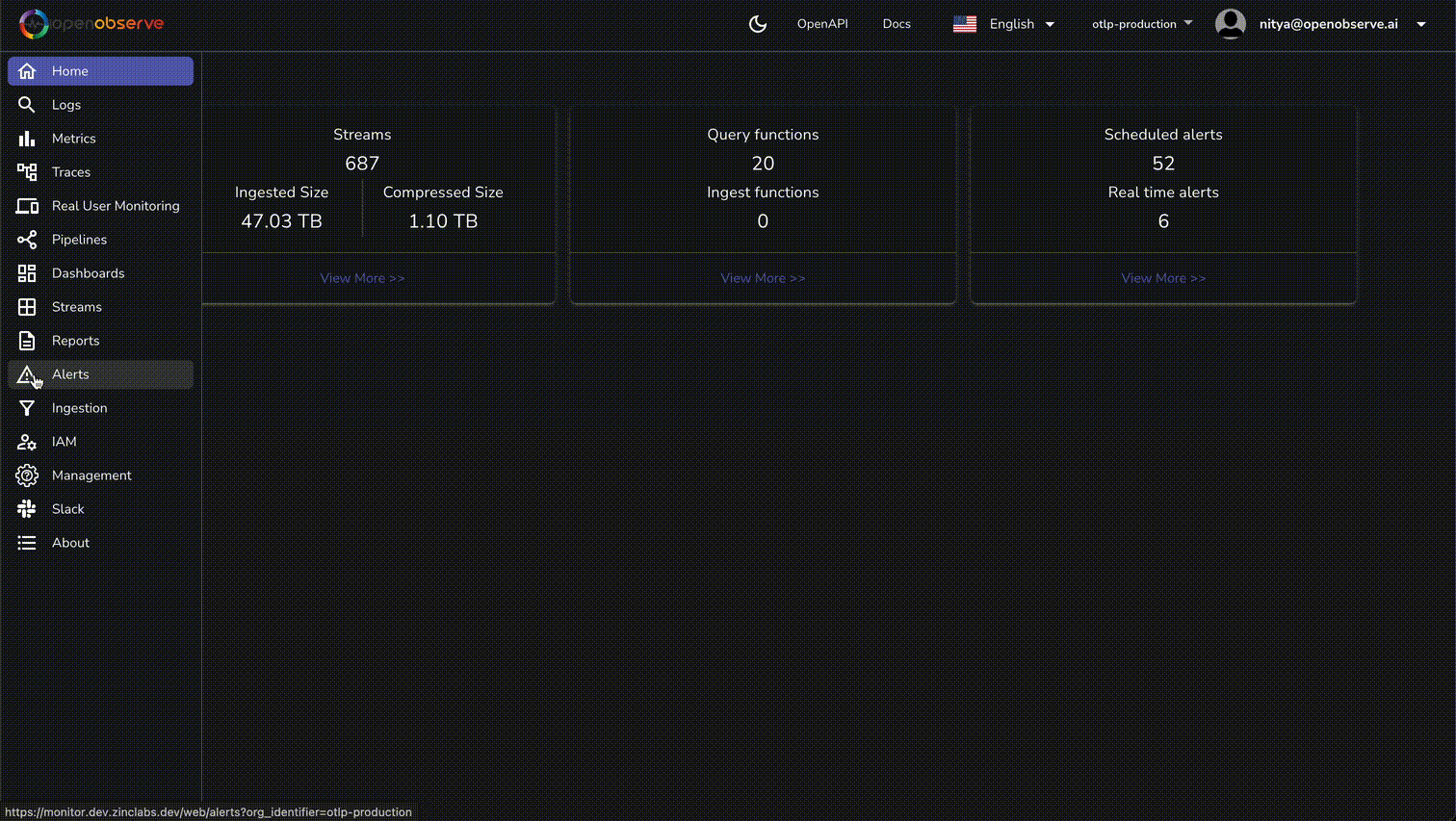
Task: Open the otlp-production organization selector
Action: 1141,23
